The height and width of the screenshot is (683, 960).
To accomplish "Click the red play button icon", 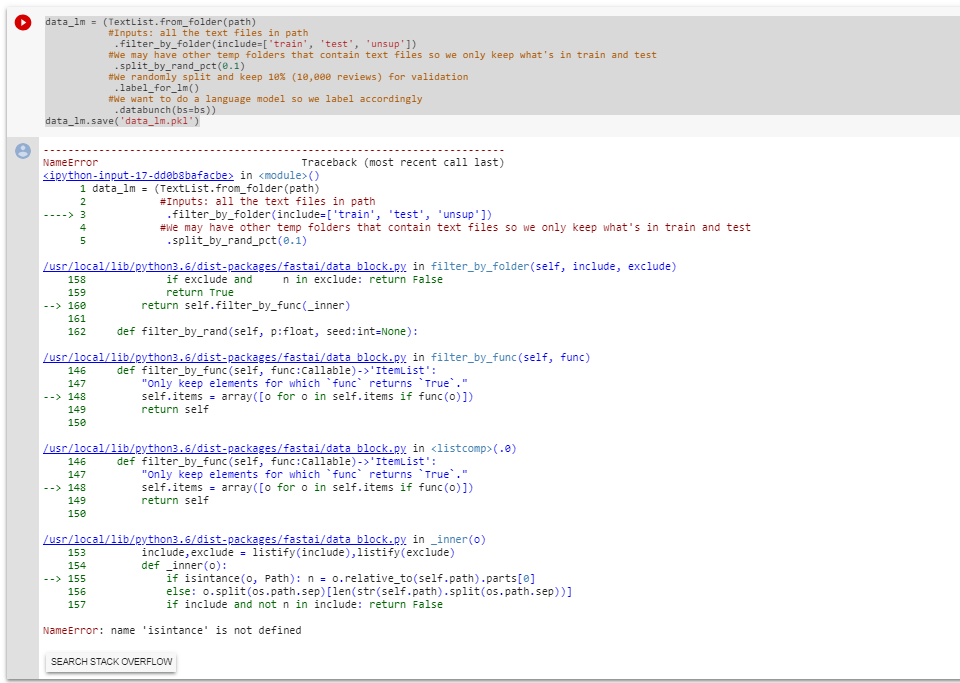I will coord(22,22).
